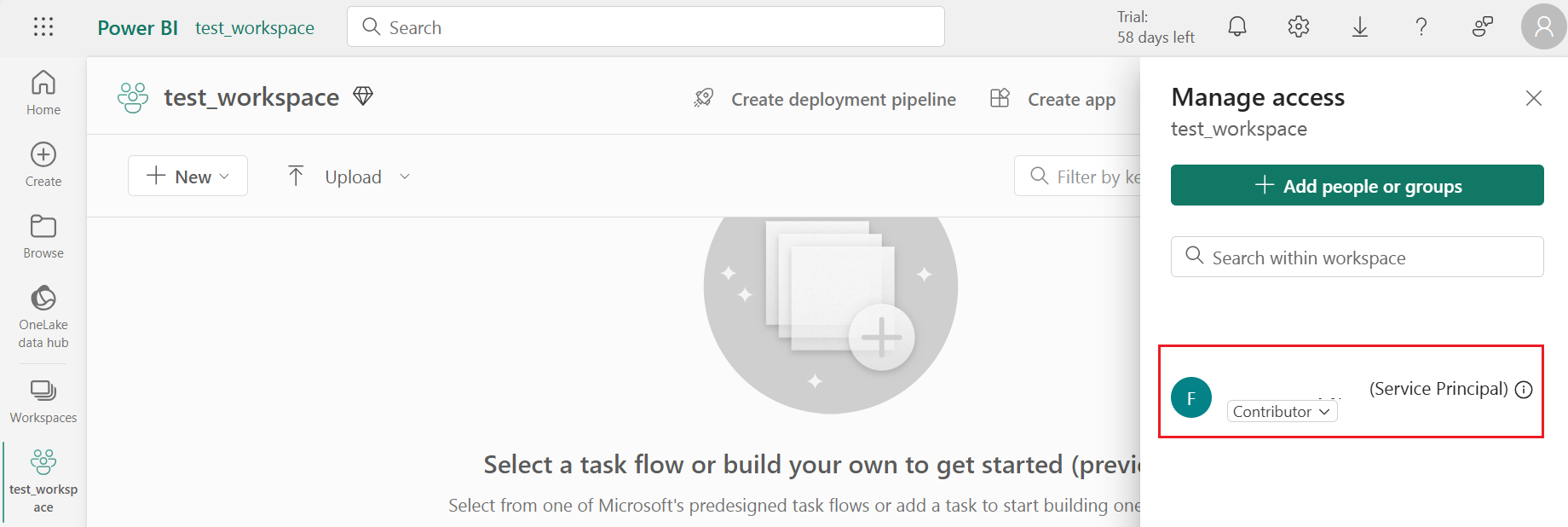The width and height of the screenshot is (1568, 527).
Task: Go to Home in the sidebar
Action: point(43,93)
